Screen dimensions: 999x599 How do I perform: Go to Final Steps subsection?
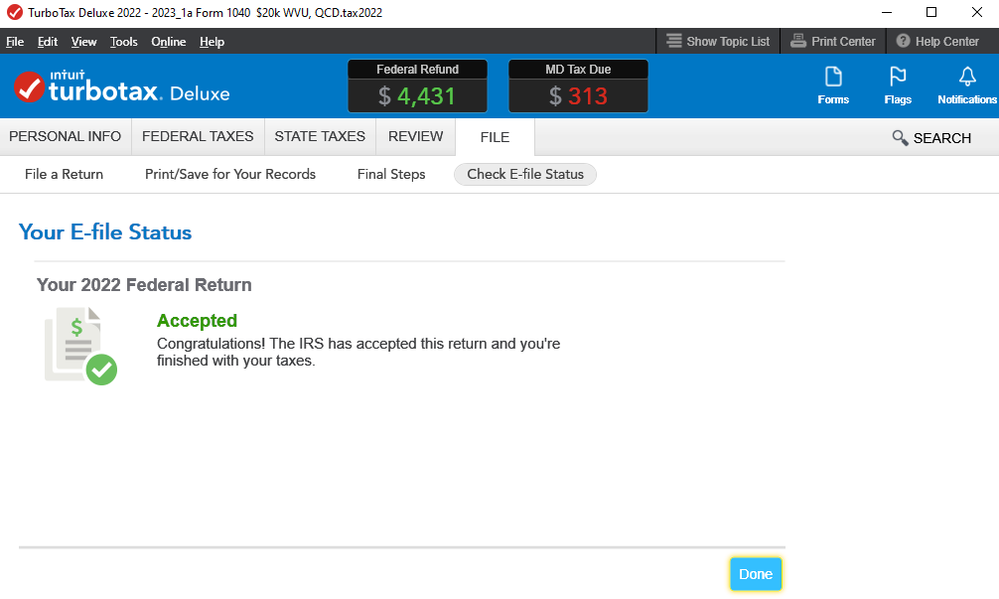click(391, 174)
